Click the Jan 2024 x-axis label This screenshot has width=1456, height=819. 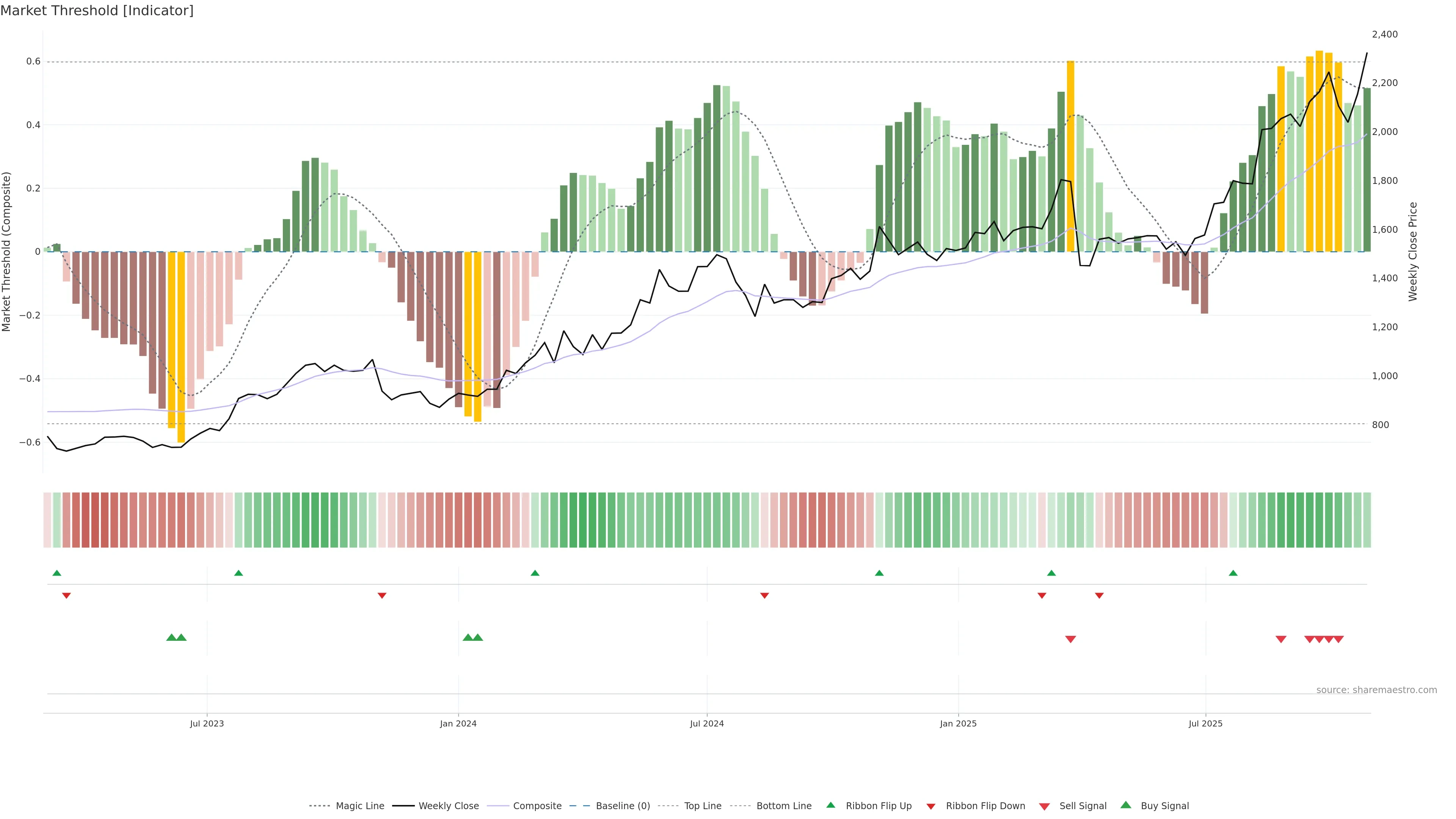458,723
